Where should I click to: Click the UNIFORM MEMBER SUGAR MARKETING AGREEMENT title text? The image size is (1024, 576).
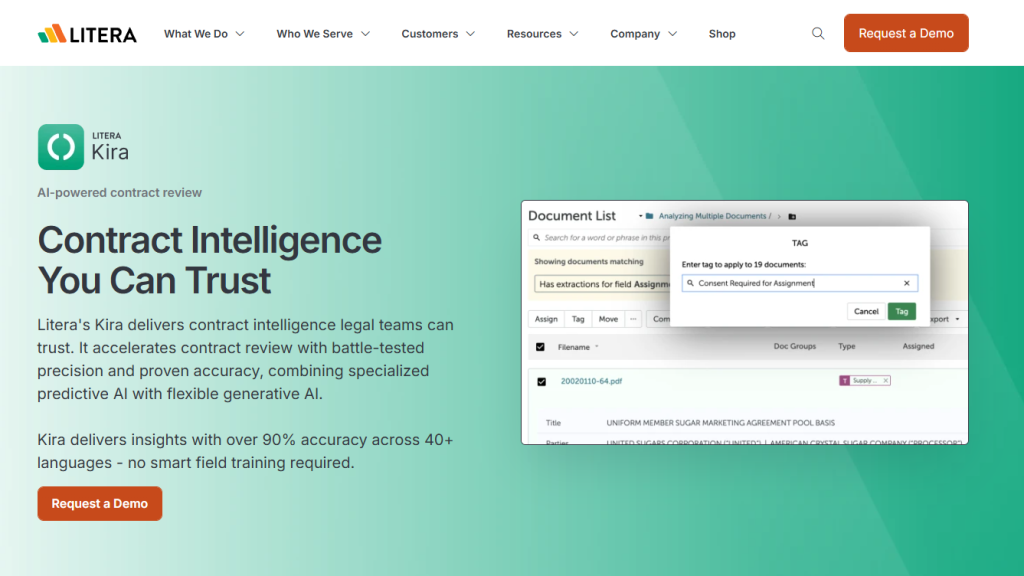point(720,423)
